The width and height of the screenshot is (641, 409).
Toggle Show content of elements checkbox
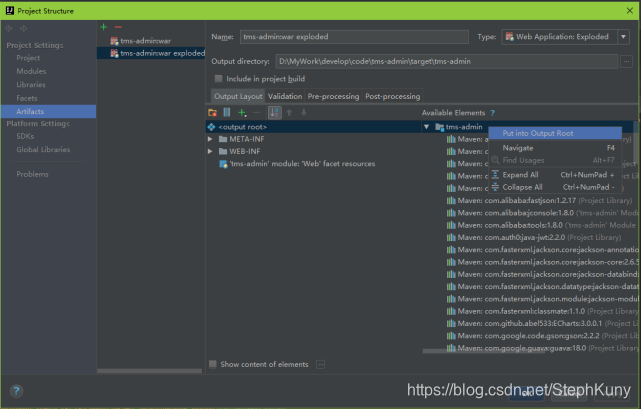point(213,364)
